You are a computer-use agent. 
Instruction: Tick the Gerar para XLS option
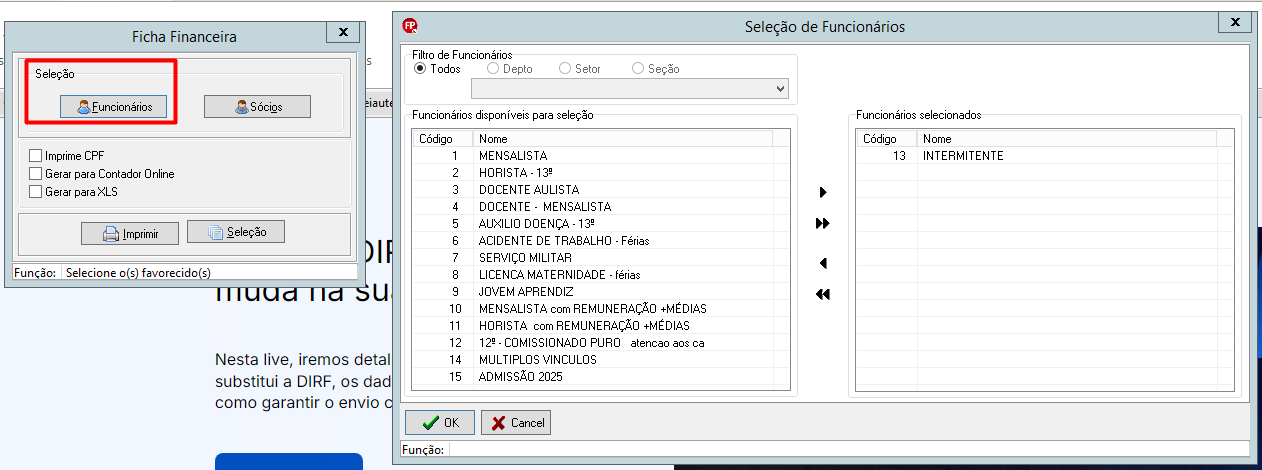click(36, 192)
